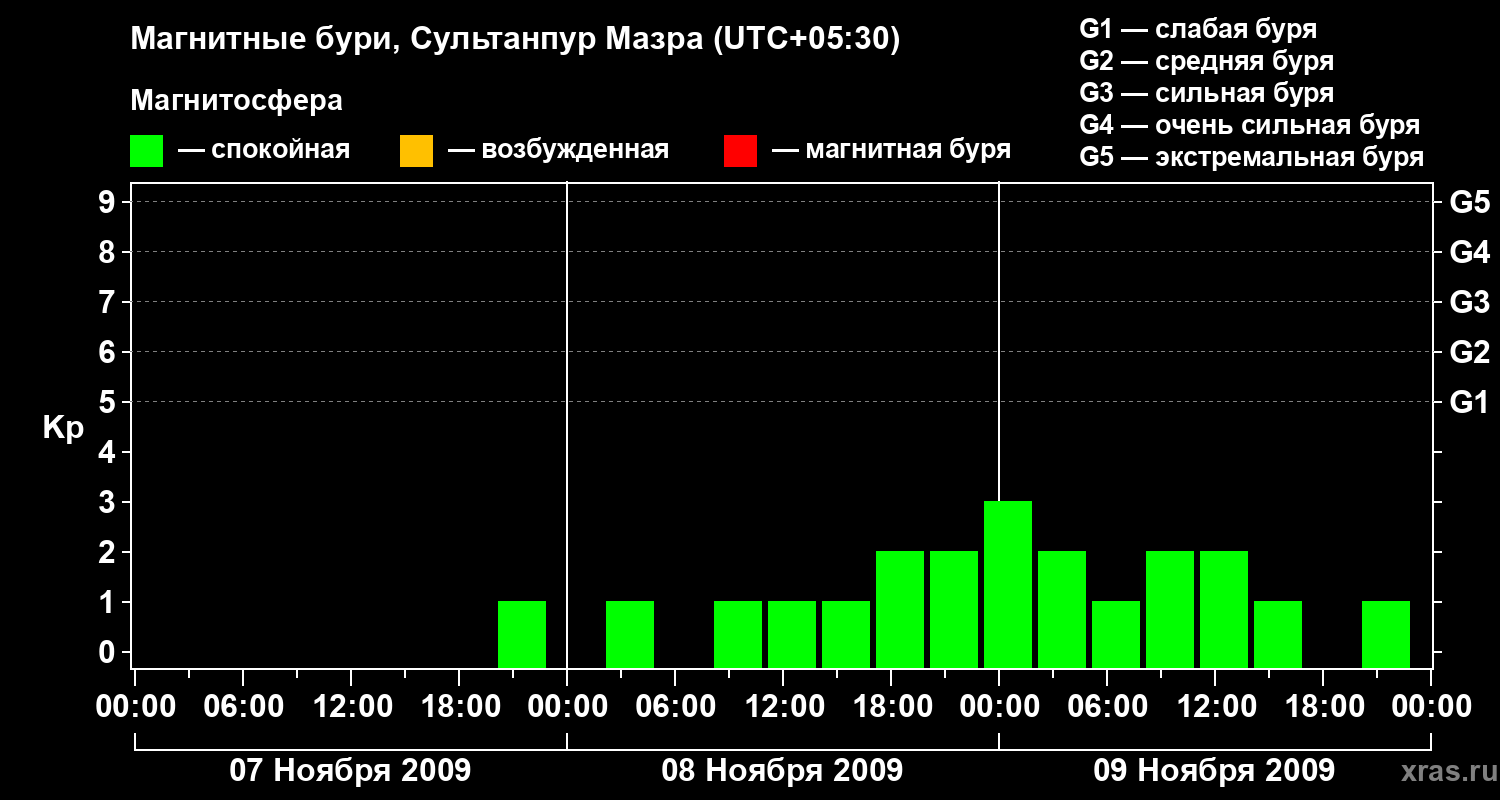Click the '06:00' time label under 09 November

[x=1107, y=707]
